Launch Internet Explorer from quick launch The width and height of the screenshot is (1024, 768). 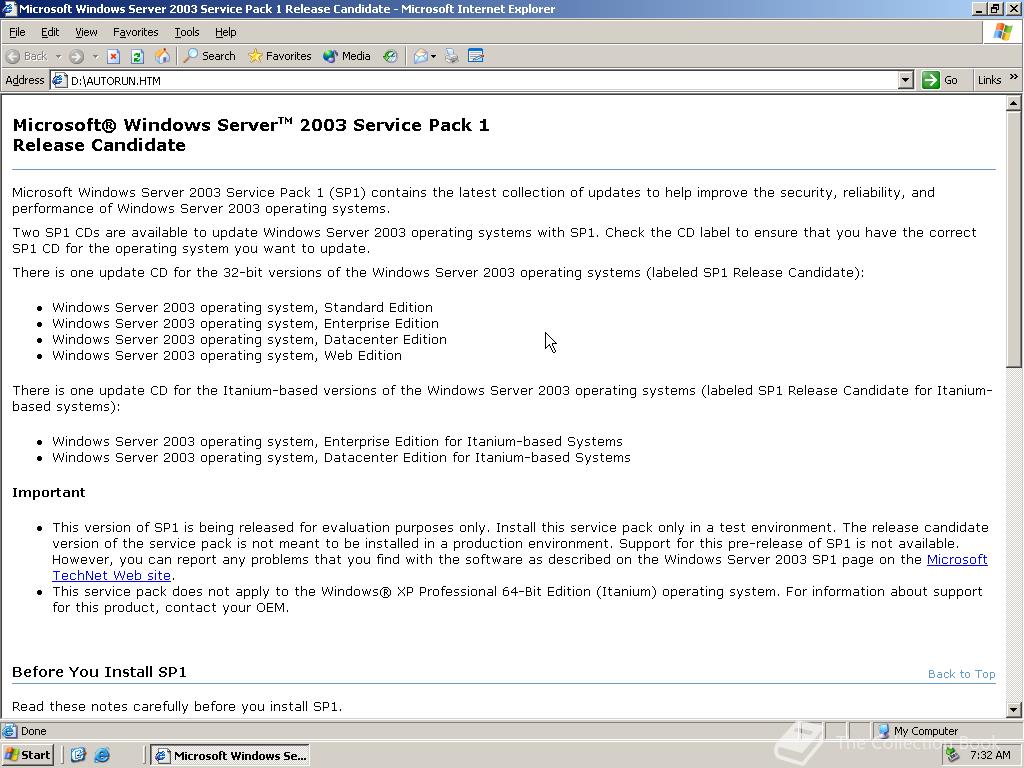click(102, 755)
